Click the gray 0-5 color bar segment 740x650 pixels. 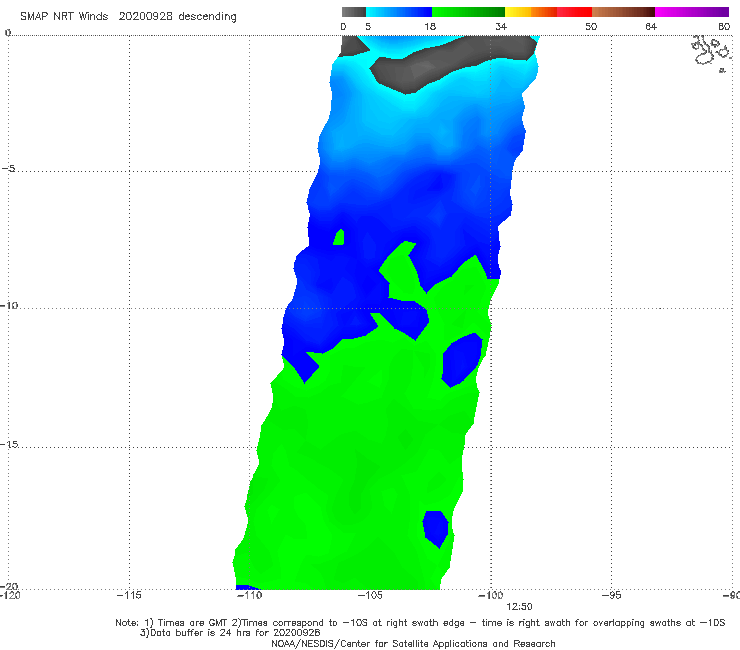(354, 12)
